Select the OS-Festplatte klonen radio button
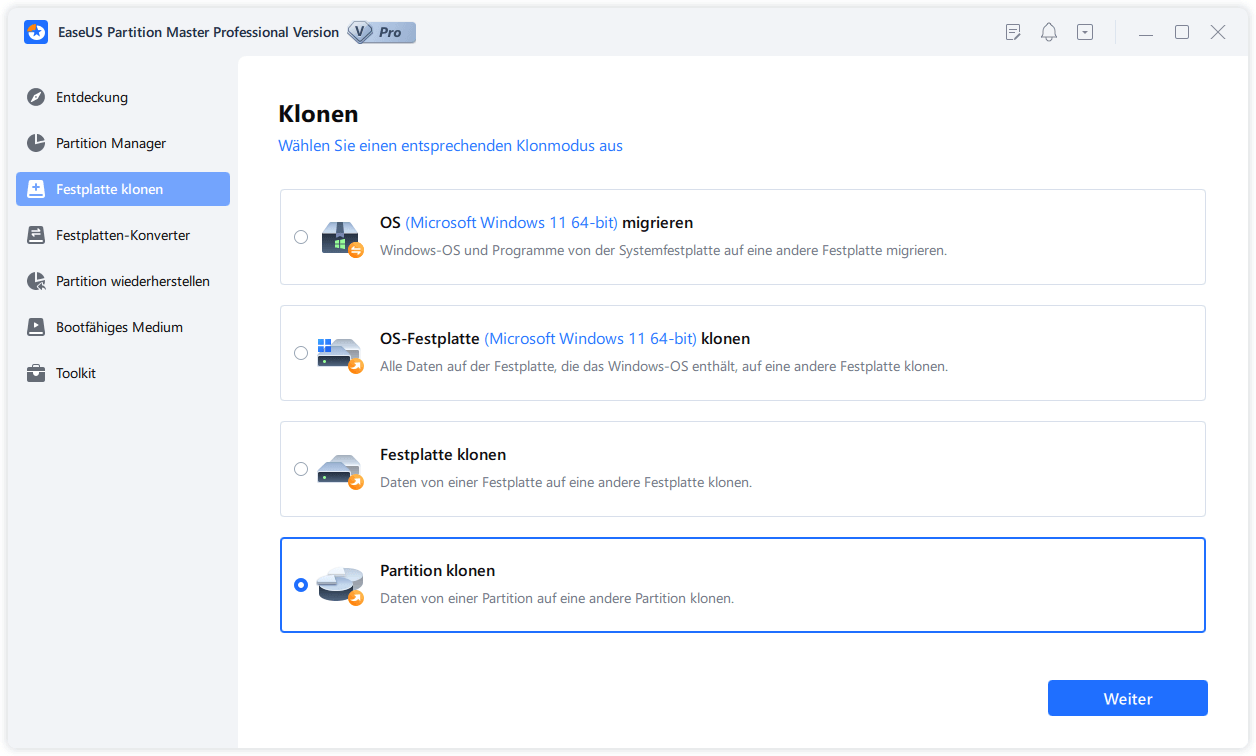The height and width of the screenshot is (756, 1256). click(x=301, y=353)
